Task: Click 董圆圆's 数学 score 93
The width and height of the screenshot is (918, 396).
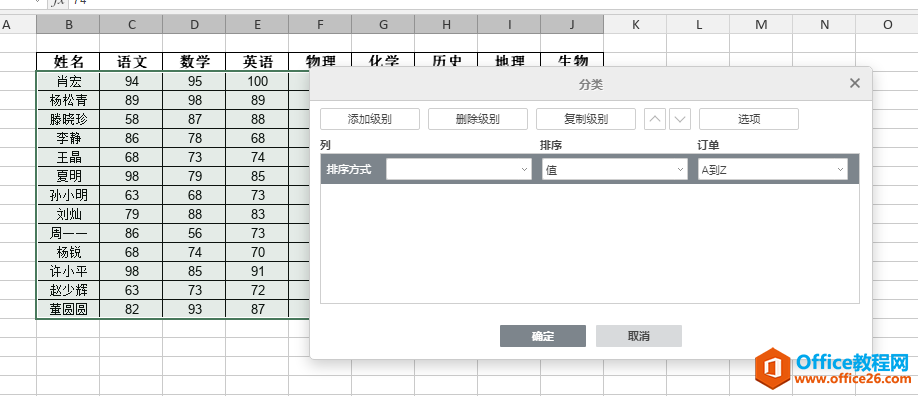Action: (195, 309)
